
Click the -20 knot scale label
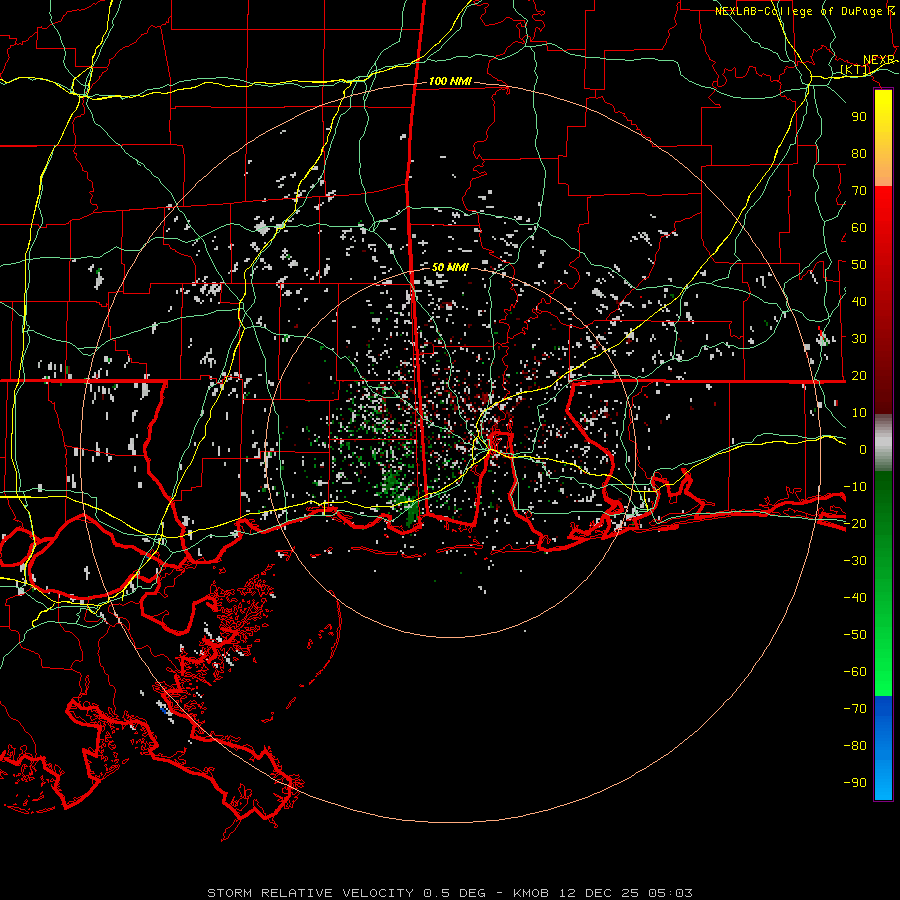coord(855,524)
